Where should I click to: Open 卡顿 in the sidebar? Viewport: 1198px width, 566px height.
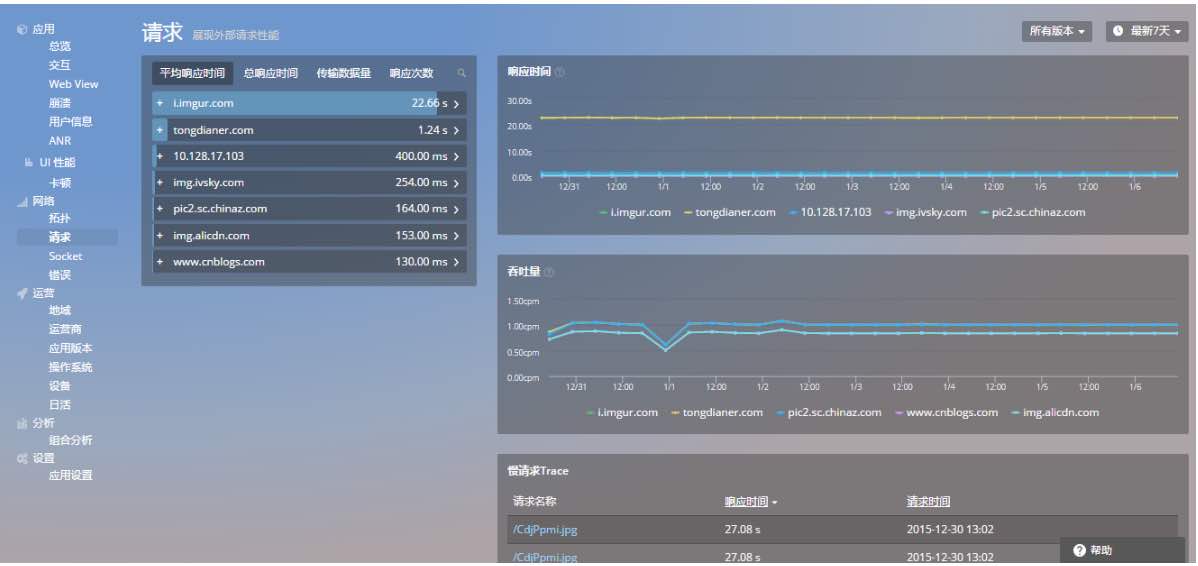(60, 183)
